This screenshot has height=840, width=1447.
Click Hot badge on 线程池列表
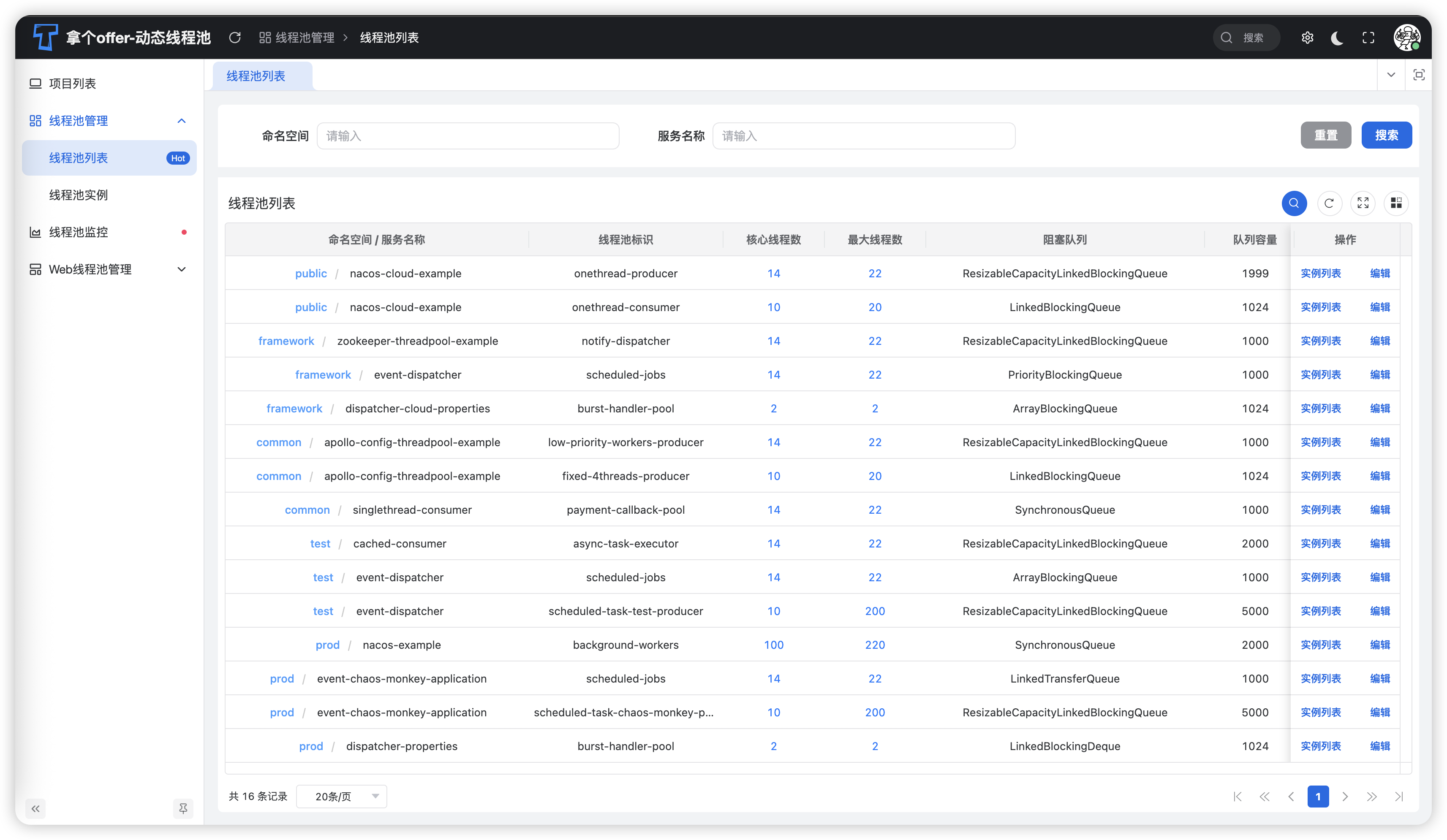pyautogui.click(x=178, y=158)
